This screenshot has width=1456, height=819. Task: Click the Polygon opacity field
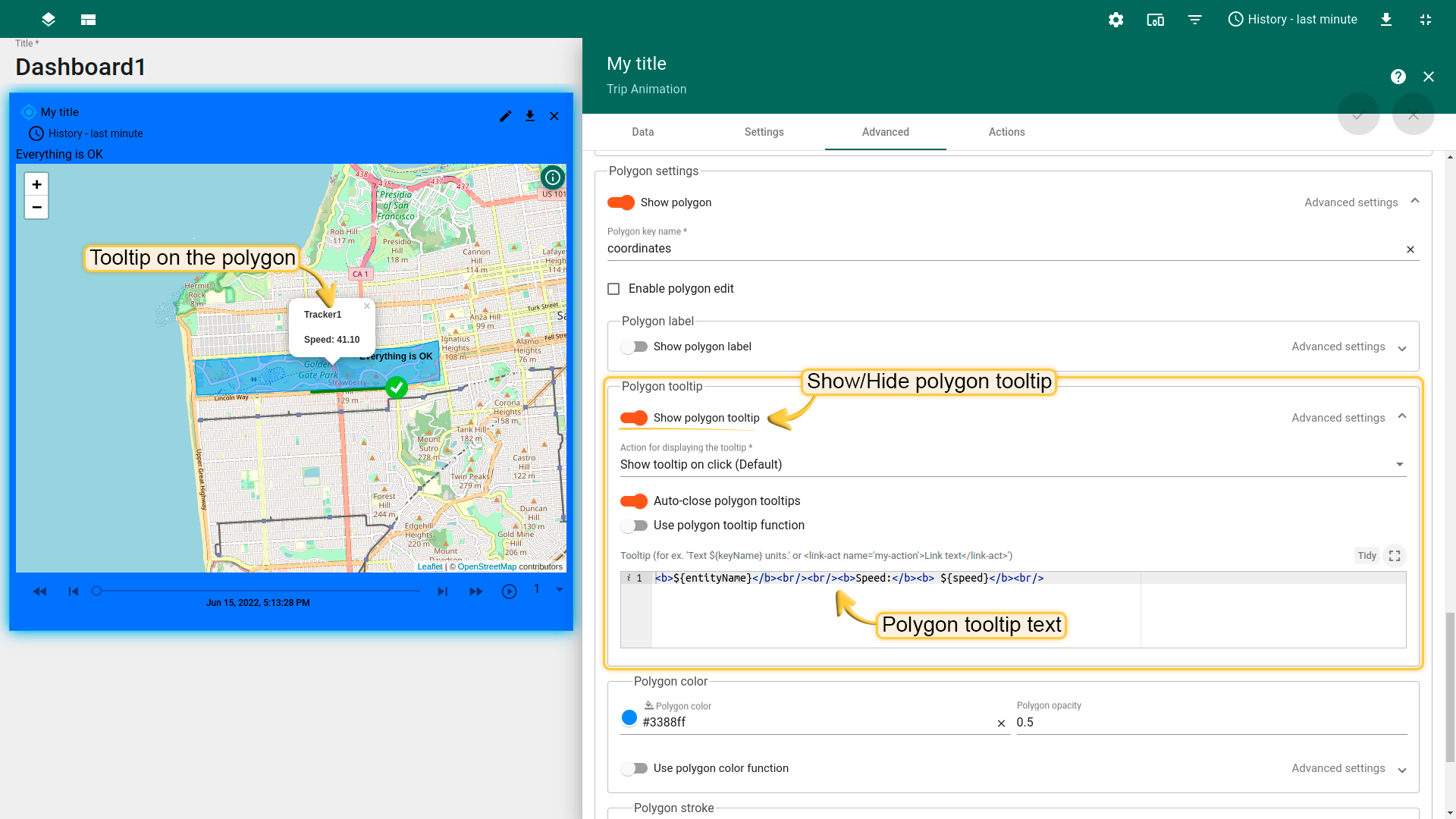(x=1212, y=722)
